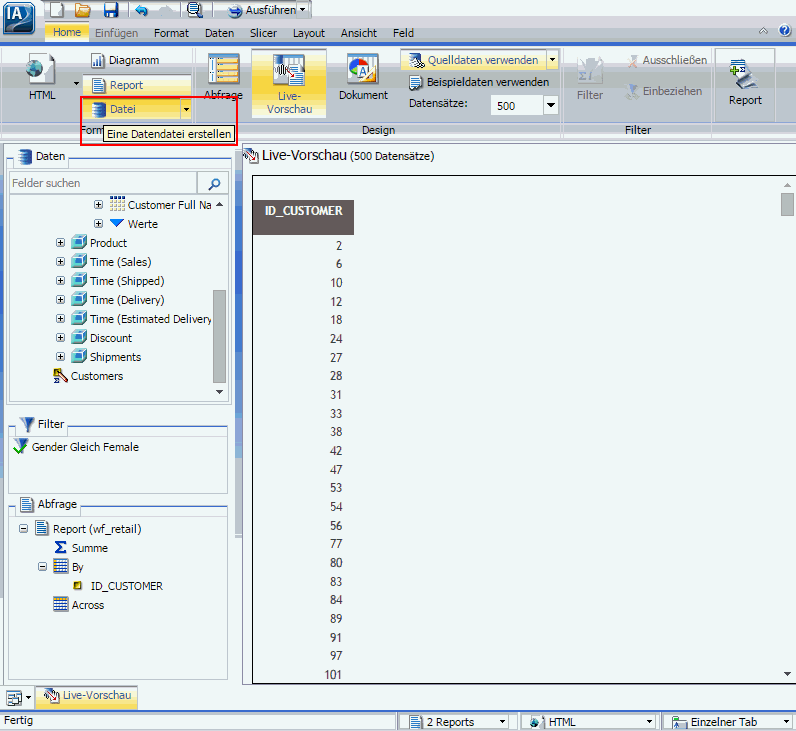796x731 pixels.
Task: Expand the Time (Delivery) dimension
Action: pos(60,300)
